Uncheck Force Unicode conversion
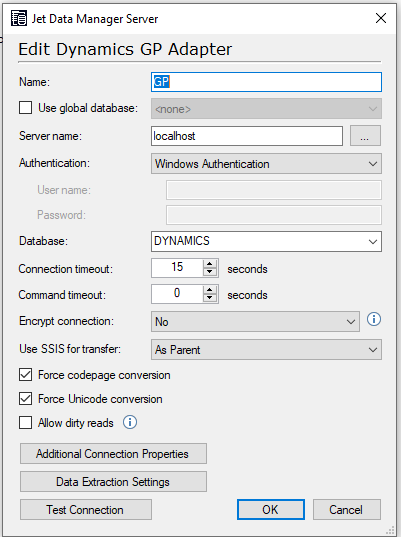This screenshot has height=537, width=401. point(25,399)
